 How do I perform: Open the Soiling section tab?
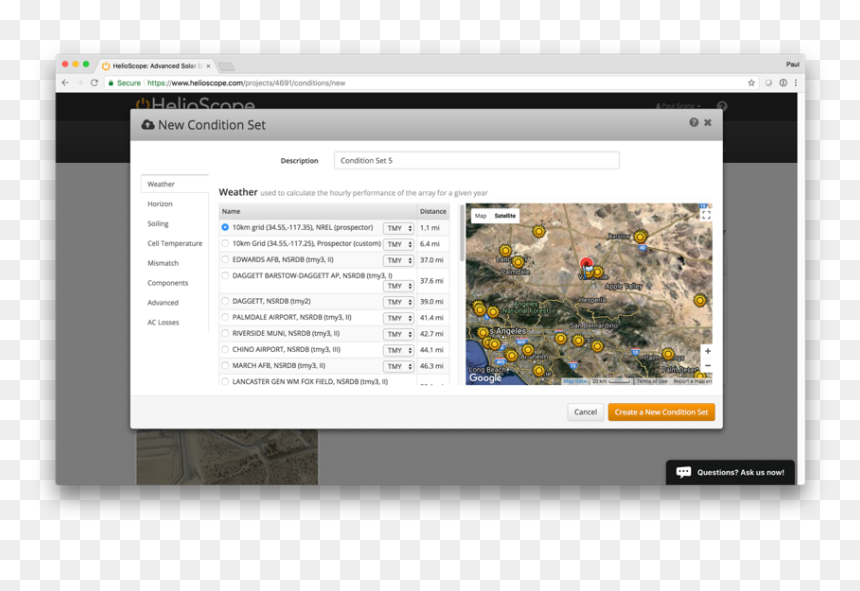158,224
